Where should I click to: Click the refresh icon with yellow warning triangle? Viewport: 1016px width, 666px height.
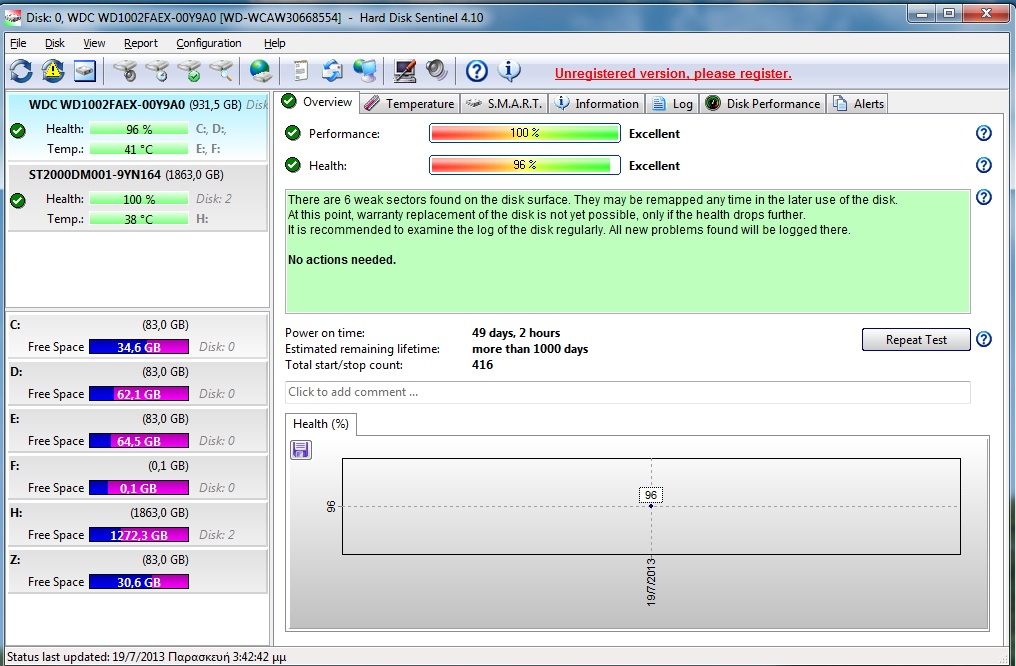[x=52, y=71]
